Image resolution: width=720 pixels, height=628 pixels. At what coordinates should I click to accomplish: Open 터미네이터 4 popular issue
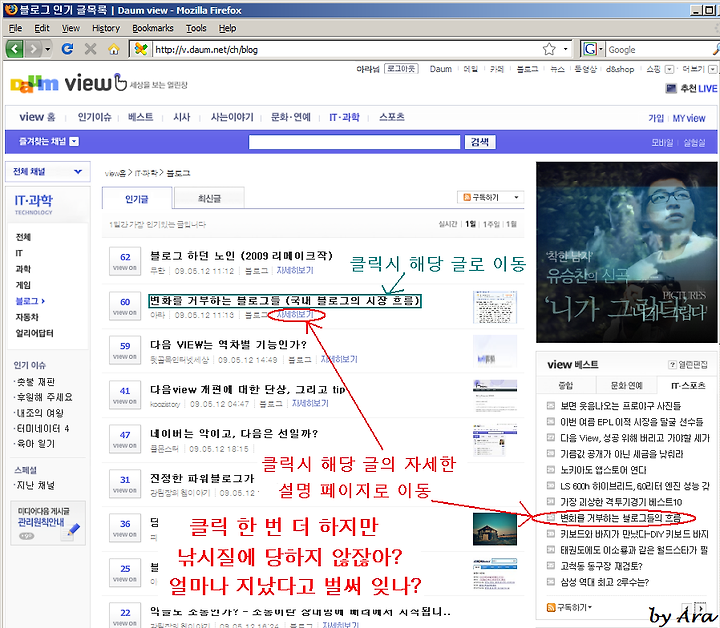coord(42,429)
